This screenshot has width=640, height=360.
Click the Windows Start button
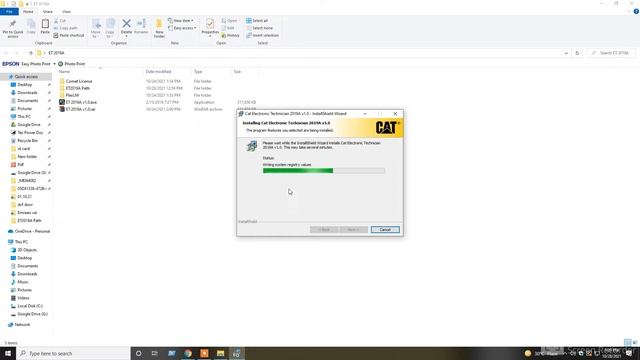tap(8, 353)
